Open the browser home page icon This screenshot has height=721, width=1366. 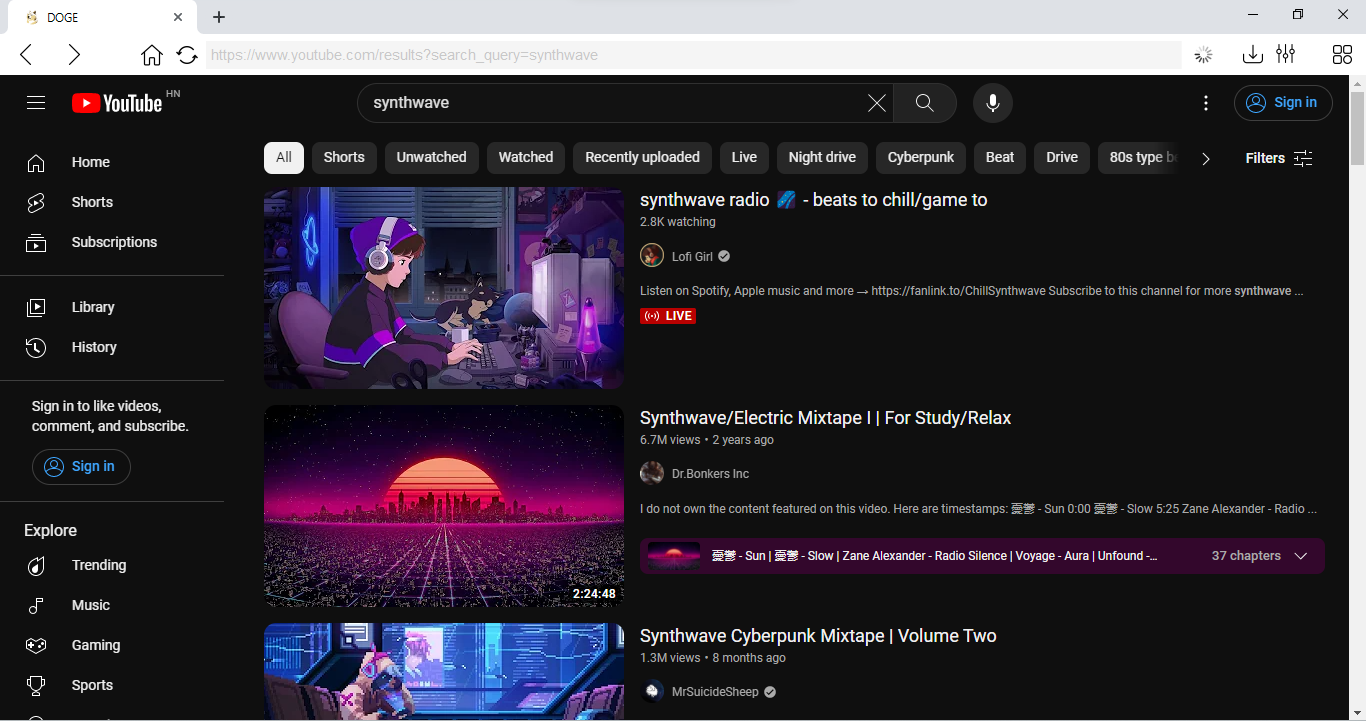(151, 55)
